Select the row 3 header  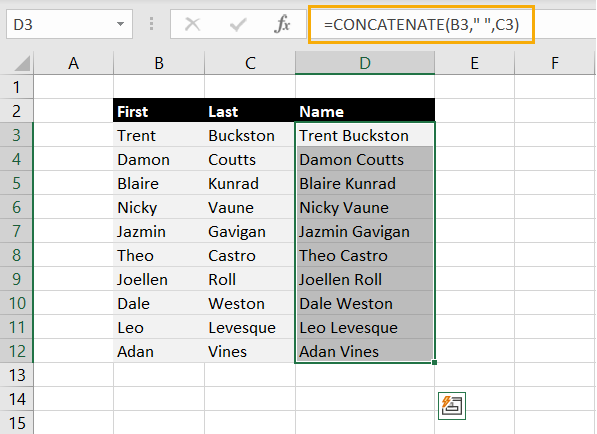pyautogui.click(x=16, y=135)
